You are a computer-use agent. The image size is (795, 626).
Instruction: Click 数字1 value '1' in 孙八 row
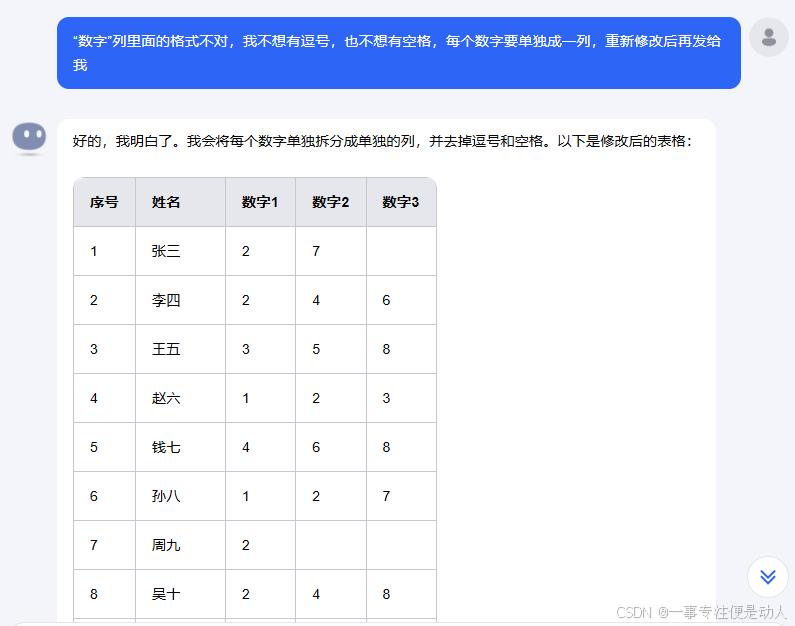[261, 496]
